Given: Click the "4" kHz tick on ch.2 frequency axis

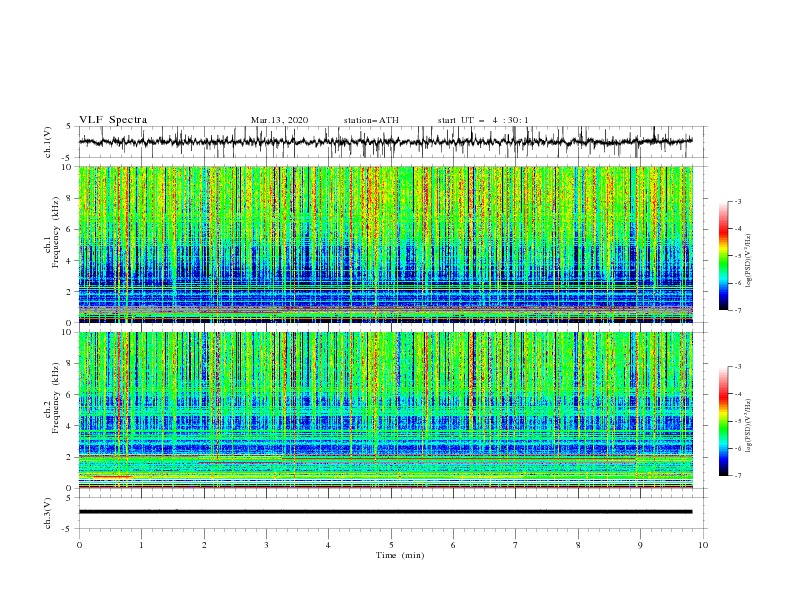Looking at the screenshot, I should (x=71, y=426).
